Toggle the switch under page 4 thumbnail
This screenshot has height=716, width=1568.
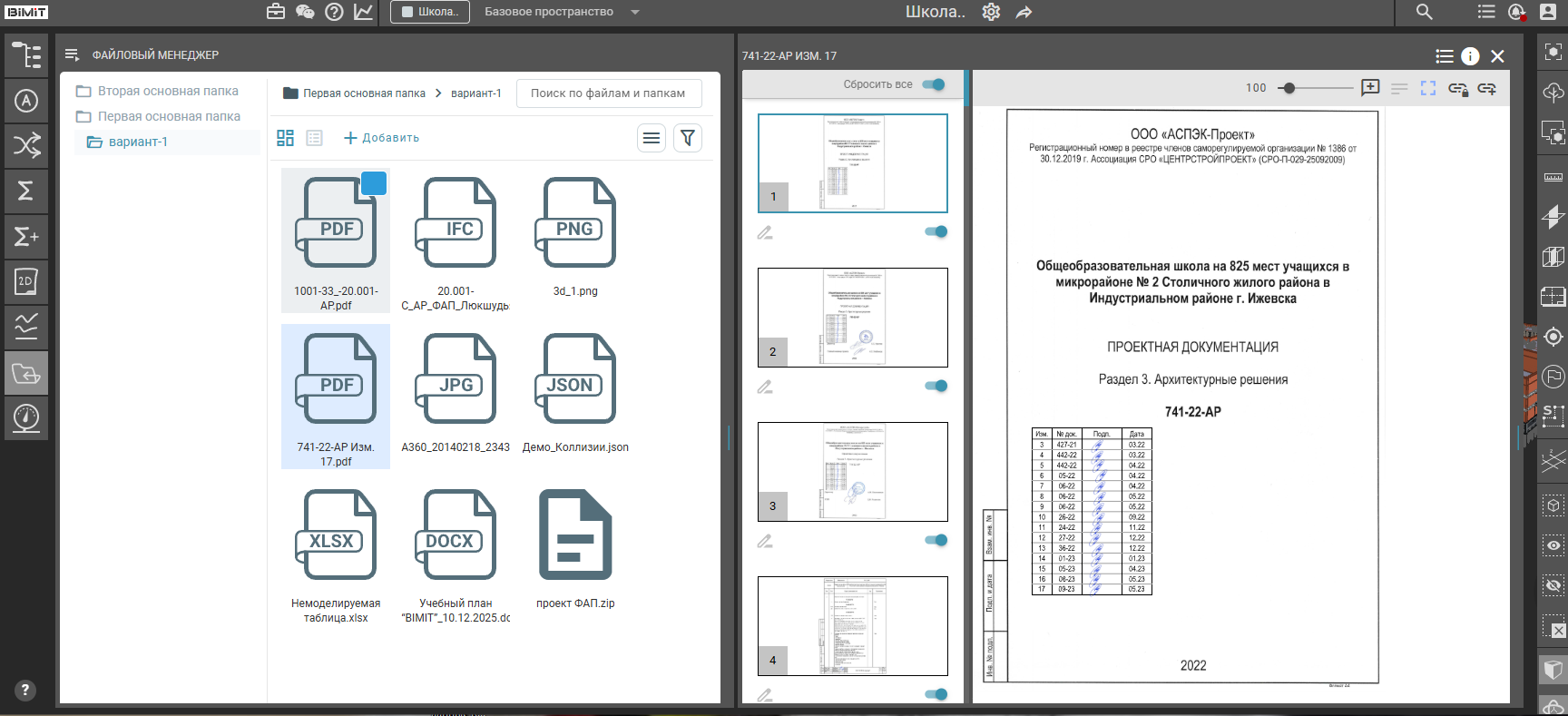[936, 694]
